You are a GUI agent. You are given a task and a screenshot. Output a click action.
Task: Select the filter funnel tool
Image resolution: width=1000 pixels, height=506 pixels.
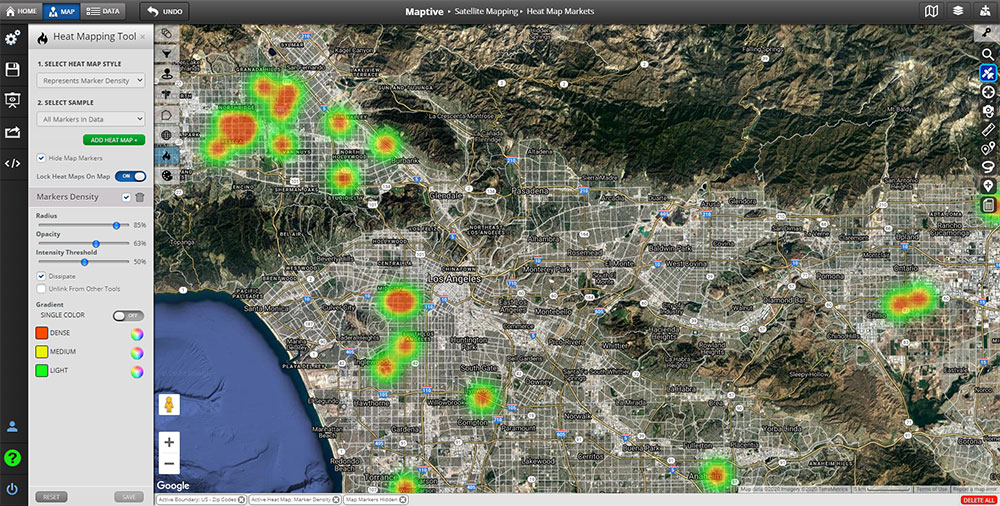tap(166, 53)
